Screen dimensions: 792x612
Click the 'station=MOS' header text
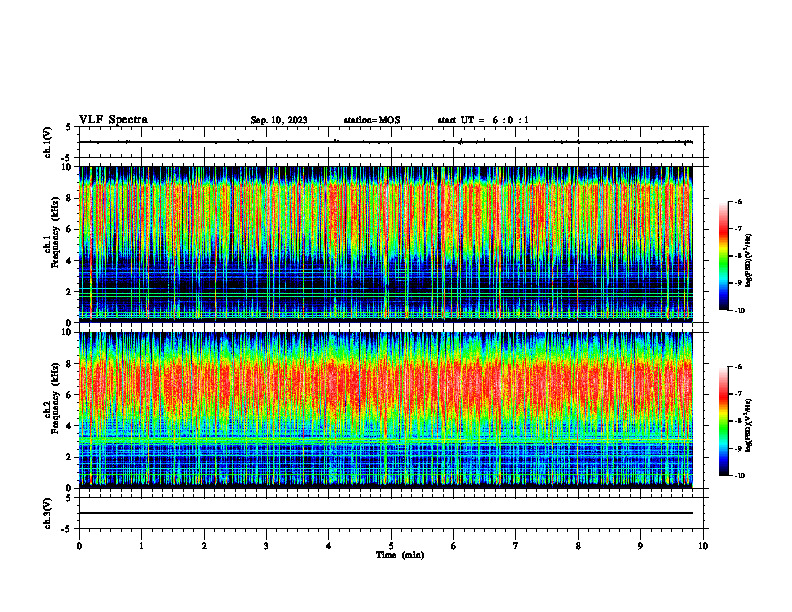pos(372,120)
